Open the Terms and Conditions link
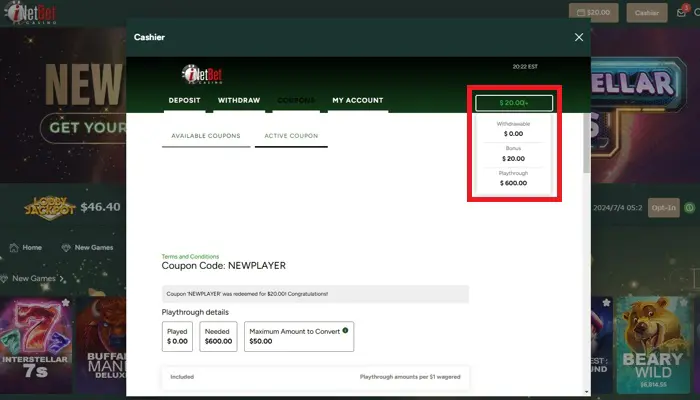The height and width of the screenshot is (400, 700). coord(190,257)
